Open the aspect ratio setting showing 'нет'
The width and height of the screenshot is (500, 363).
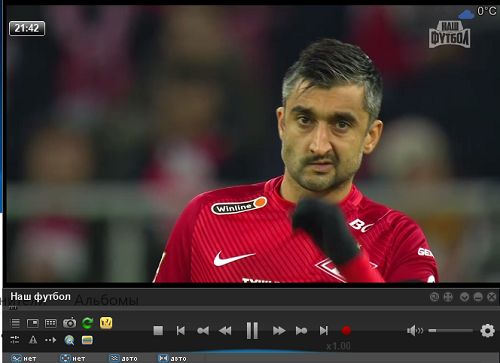point(72,358)
